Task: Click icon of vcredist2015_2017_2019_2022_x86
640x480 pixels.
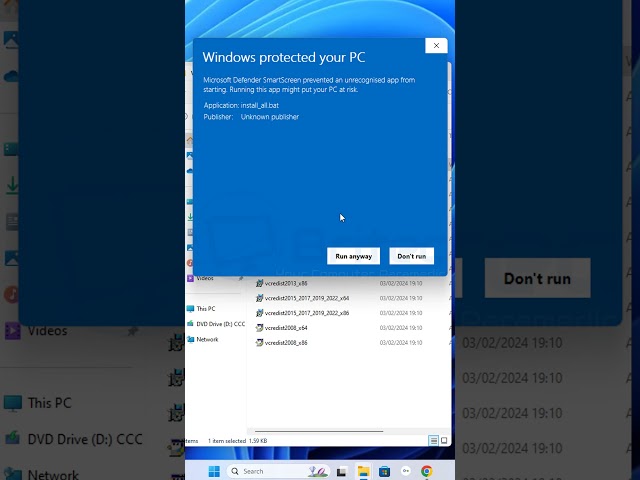Action: pos(259,313)
